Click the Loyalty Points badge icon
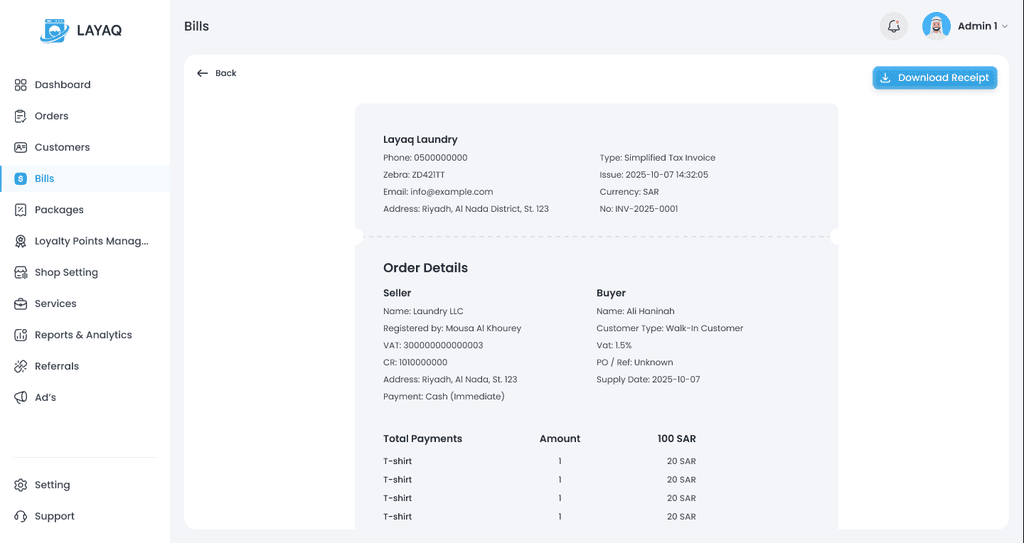 coord(21,241)
